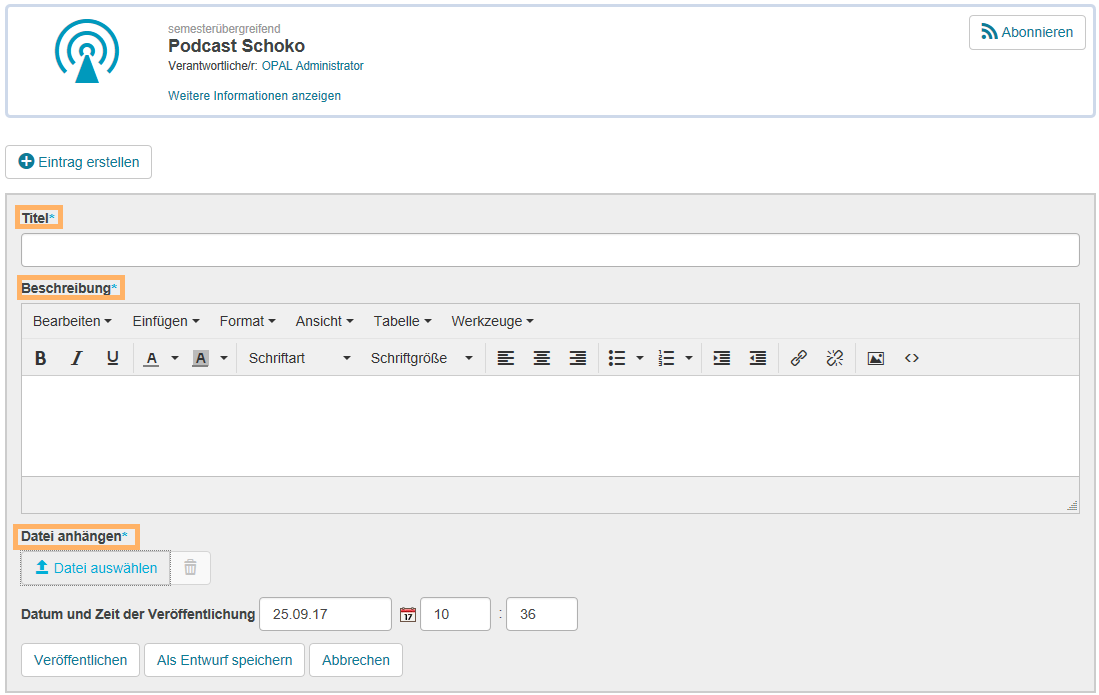Insert an image into the description
Viewport: 1099px width, 695px height.
(x=876, y=358)
